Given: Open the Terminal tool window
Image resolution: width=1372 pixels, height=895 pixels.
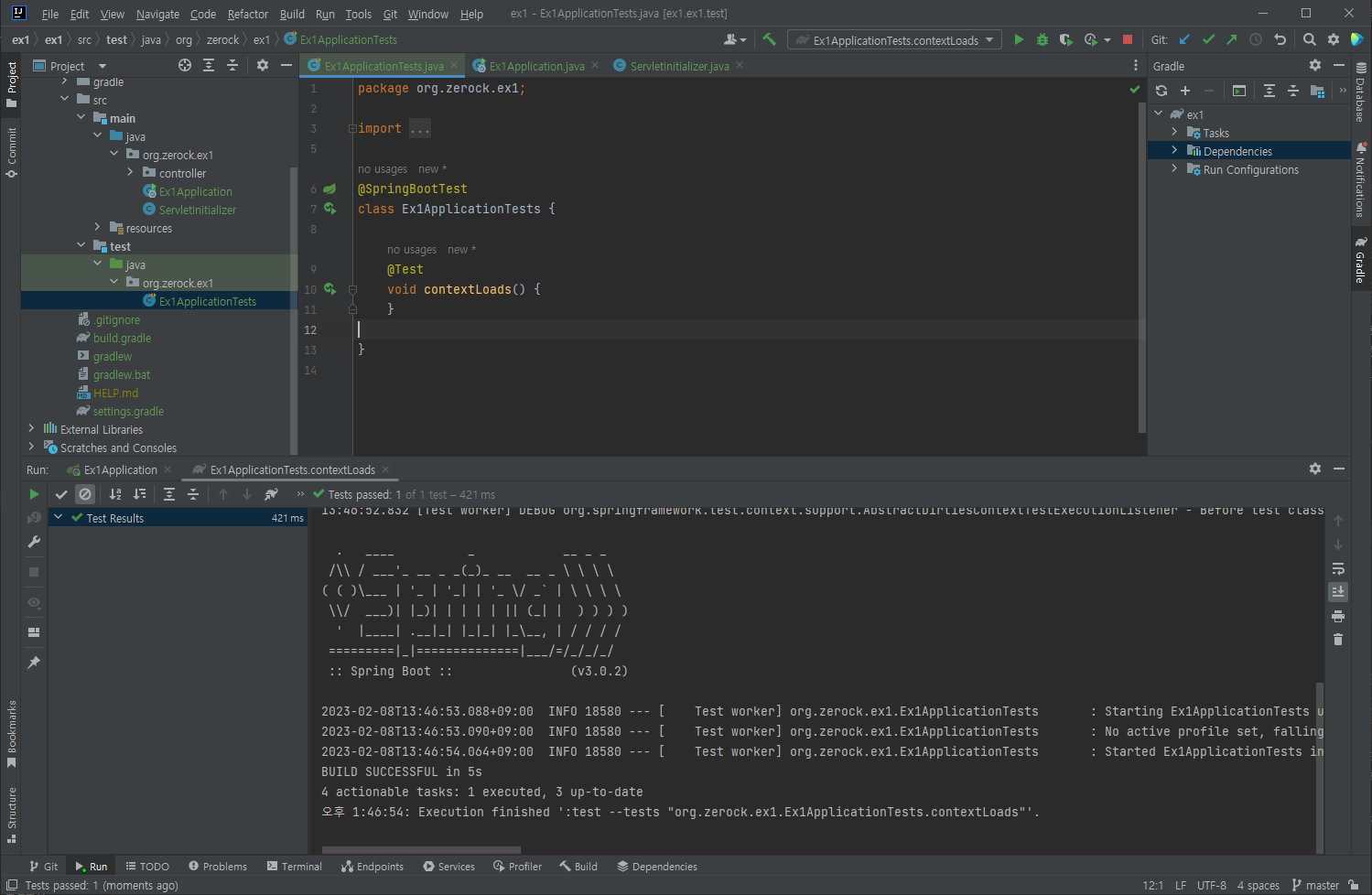Looking at the screenshot, I should (x=294, y=866).
